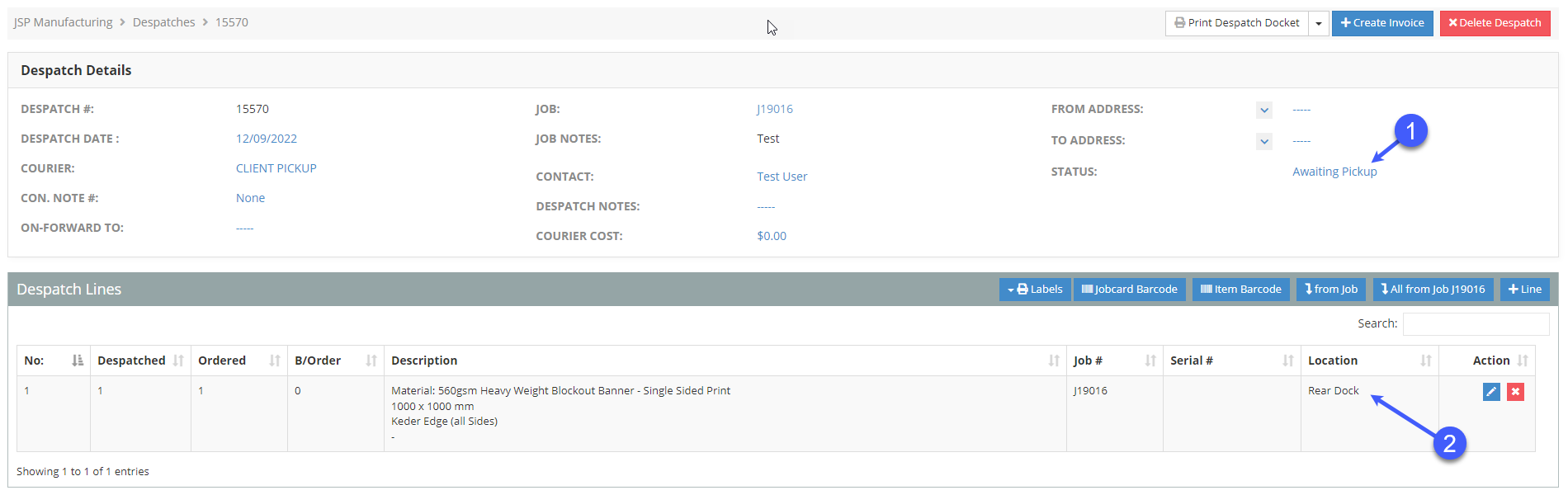Add a new despatch Line
1568x495 pixels.
pos(1524,290)
